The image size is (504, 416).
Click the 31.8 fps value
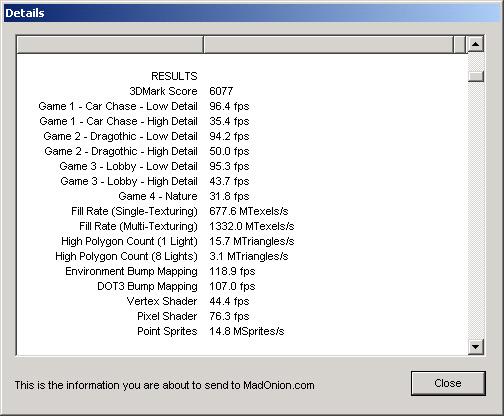229,196
